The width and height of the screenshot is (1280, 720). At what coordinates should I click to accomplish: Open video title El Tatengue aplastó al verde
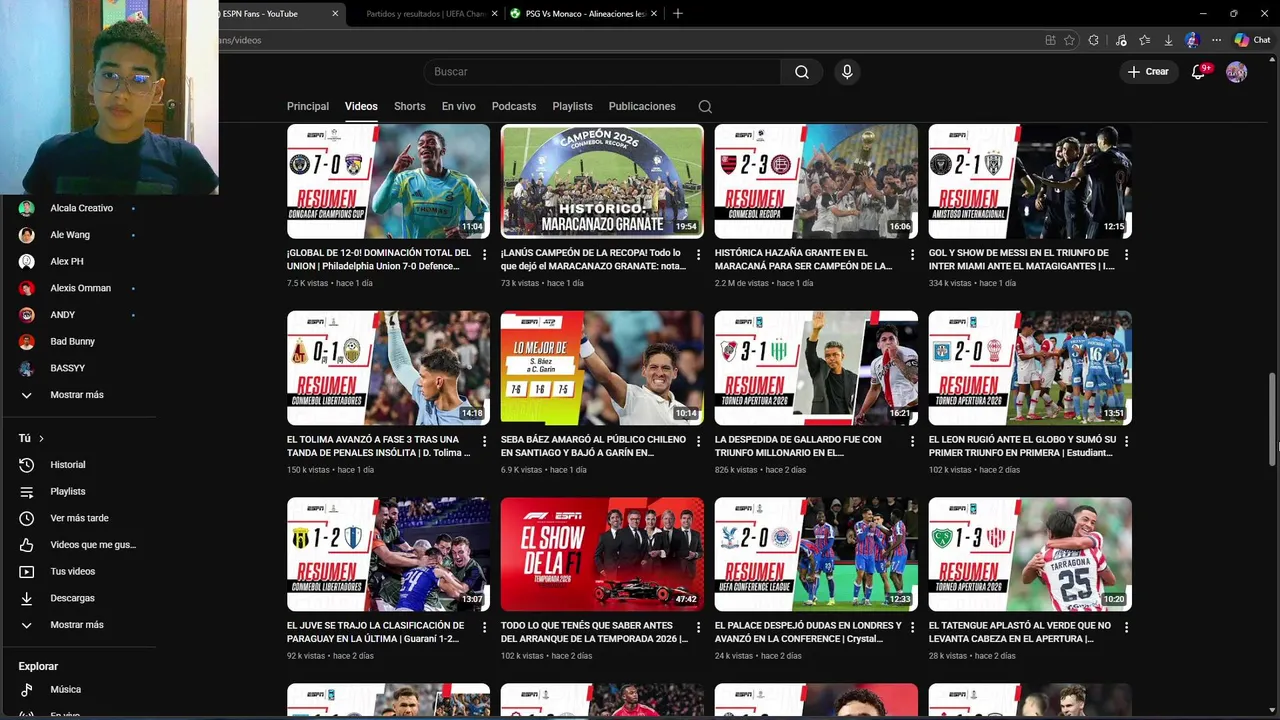(x=1020, y=632)
